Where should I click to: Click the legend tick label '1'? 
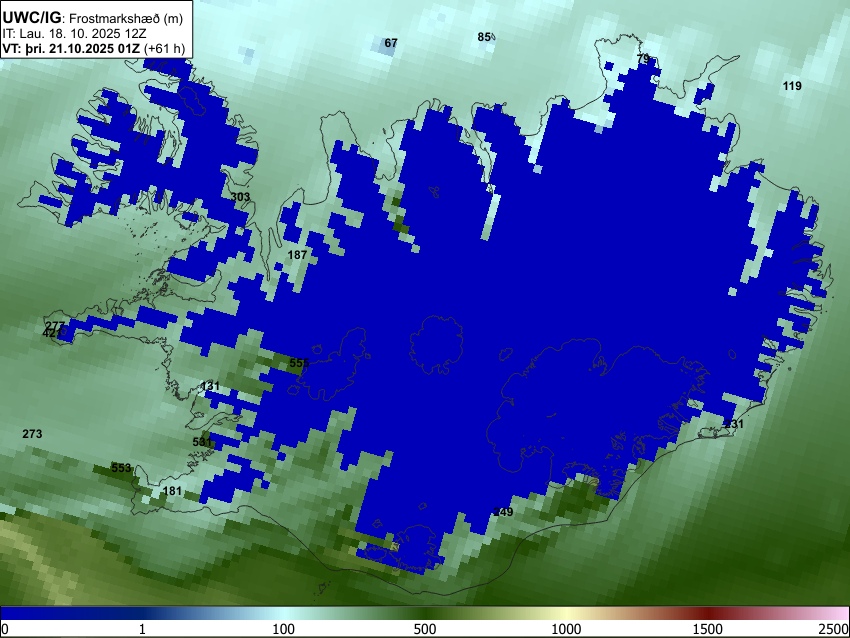coord(142,629)
